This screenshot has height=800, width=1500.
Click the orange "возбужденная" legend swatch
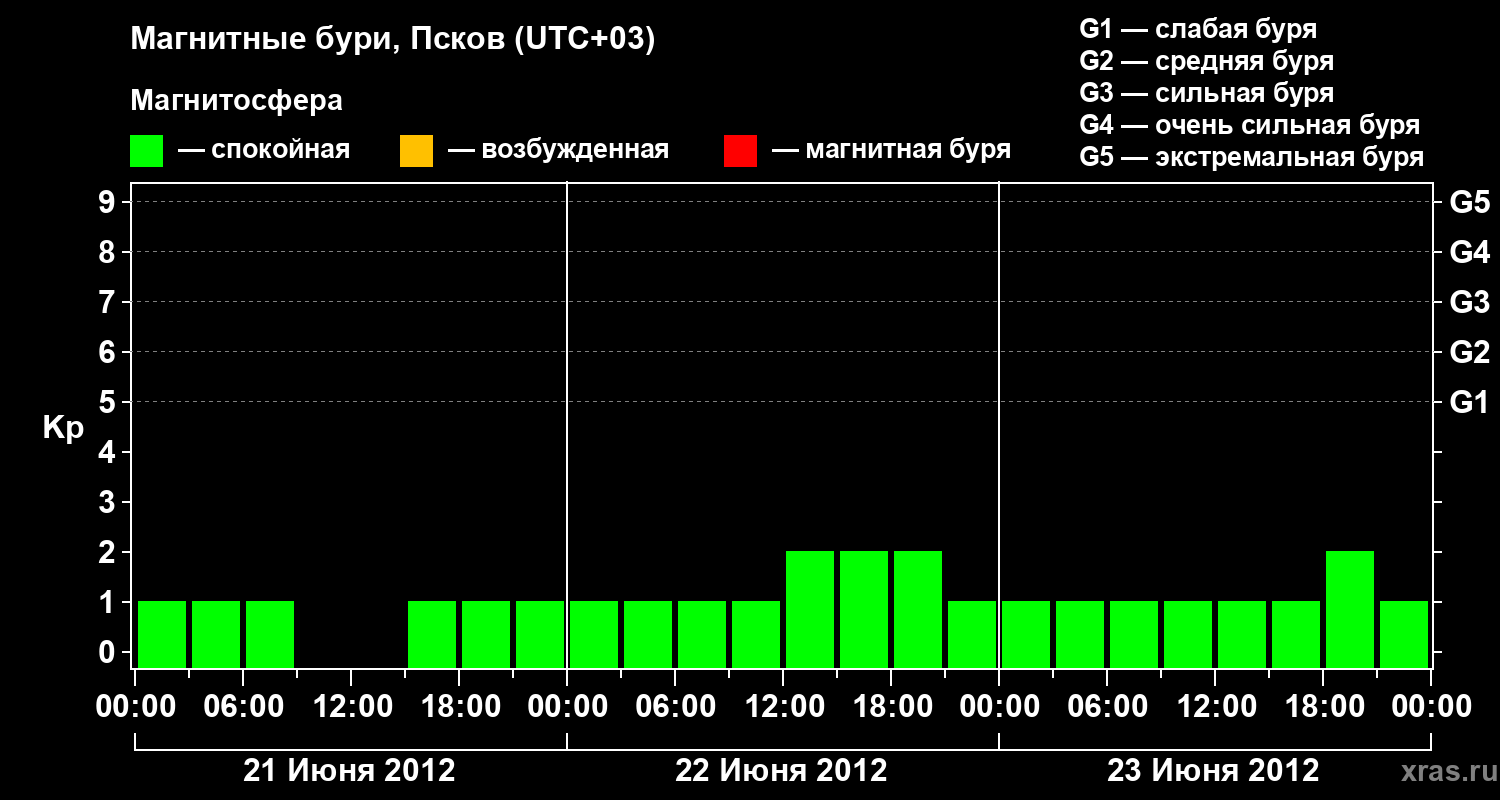pyautogui.click(x=416, y=151)
